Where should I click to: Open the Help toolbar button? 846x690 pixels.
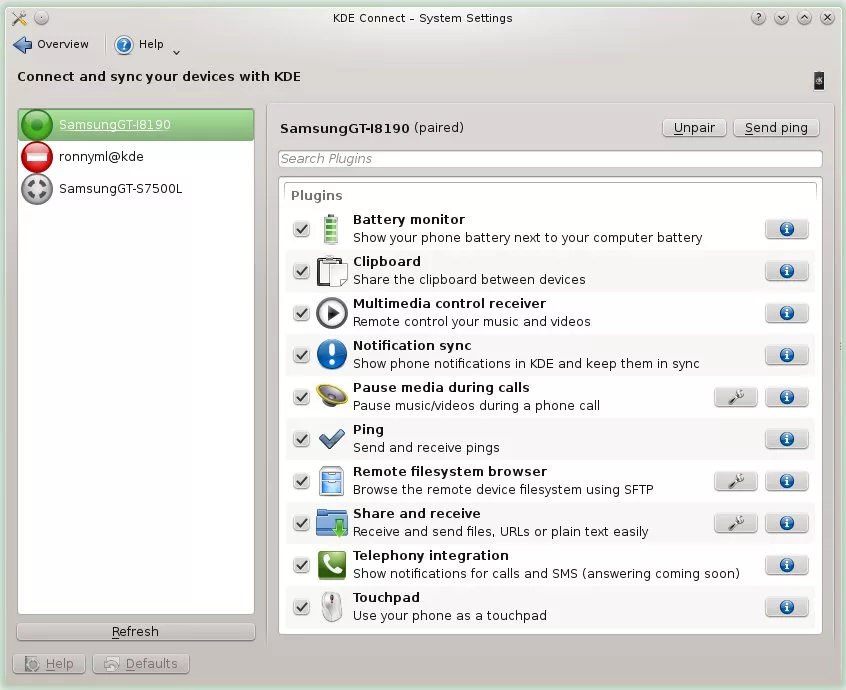point(139,44)
